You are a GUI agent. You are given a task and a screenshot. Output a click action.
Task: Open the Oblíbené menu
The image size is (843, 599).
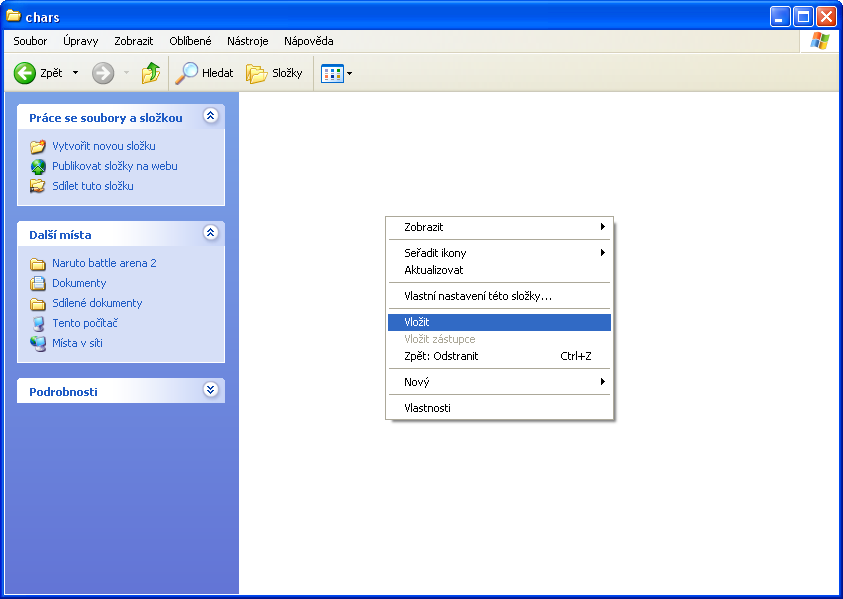pos(190,41)
